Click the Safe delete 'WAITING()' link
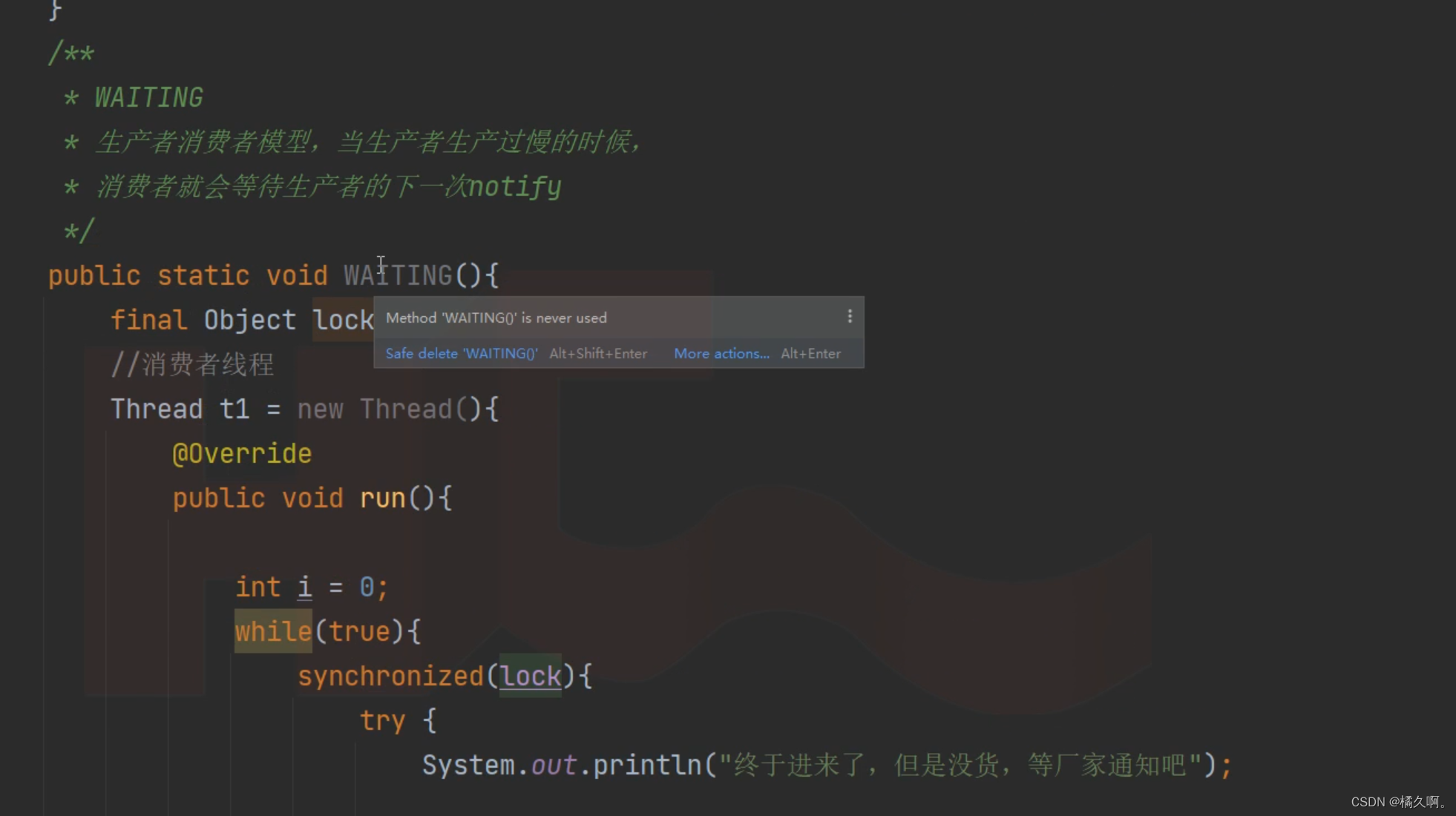 click(x=462, y=354)
